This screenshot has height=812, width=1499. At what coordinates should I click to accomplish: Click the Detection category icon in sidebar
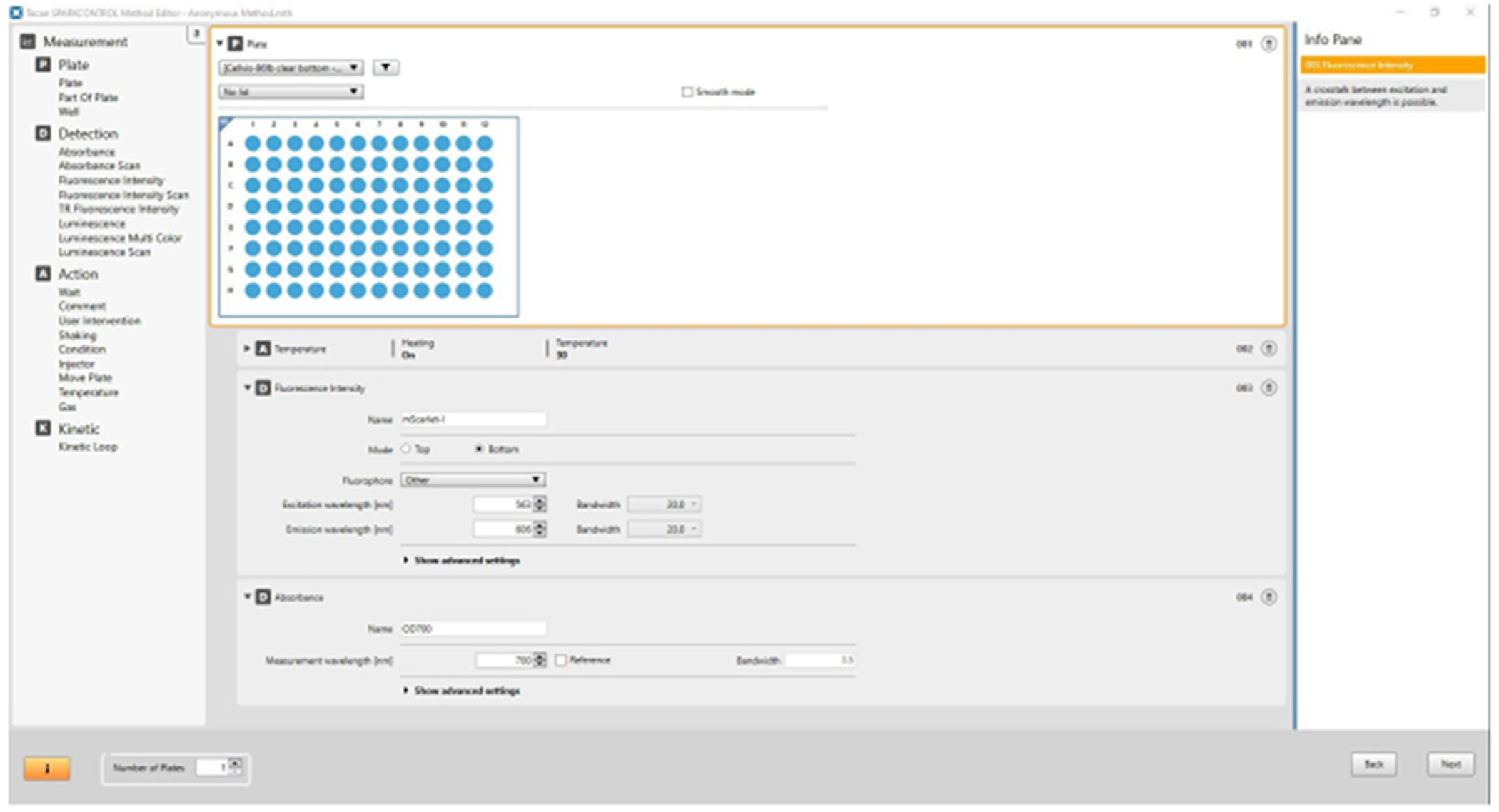tap(43, 133)
